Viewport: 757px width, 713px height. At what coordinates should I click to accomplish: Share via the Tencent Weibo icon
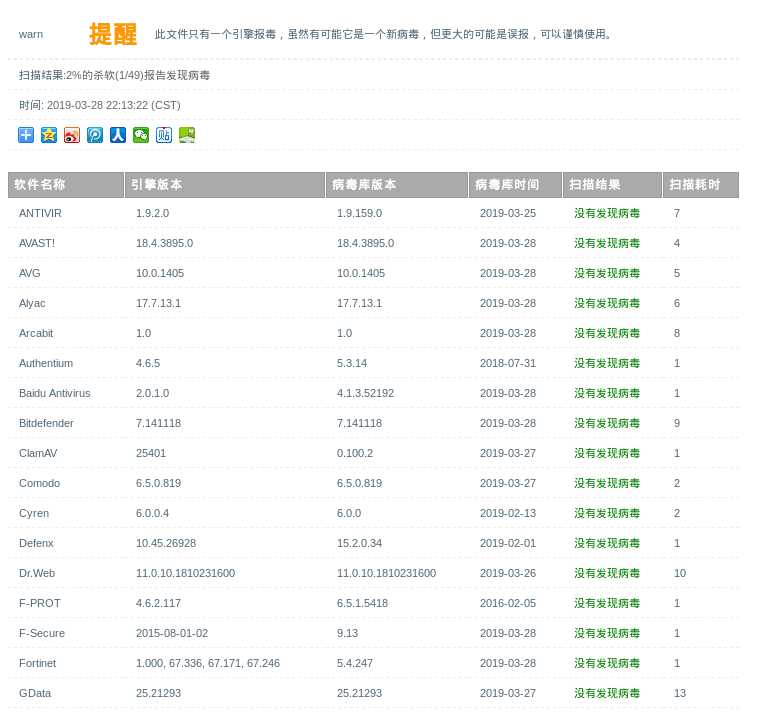click(95, 135)
